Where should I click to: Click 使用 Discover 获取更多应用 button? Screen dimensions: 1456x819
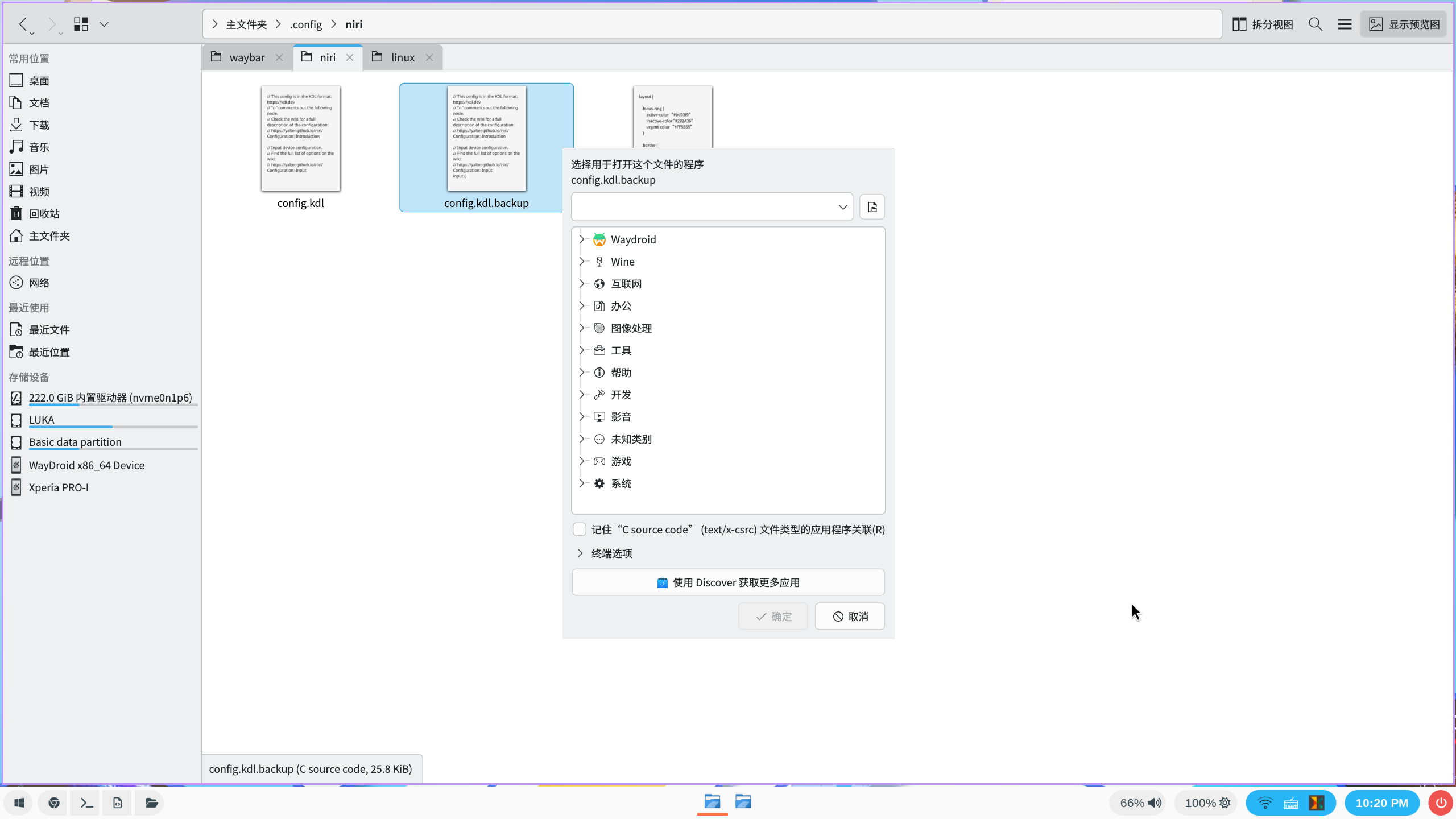728,582
